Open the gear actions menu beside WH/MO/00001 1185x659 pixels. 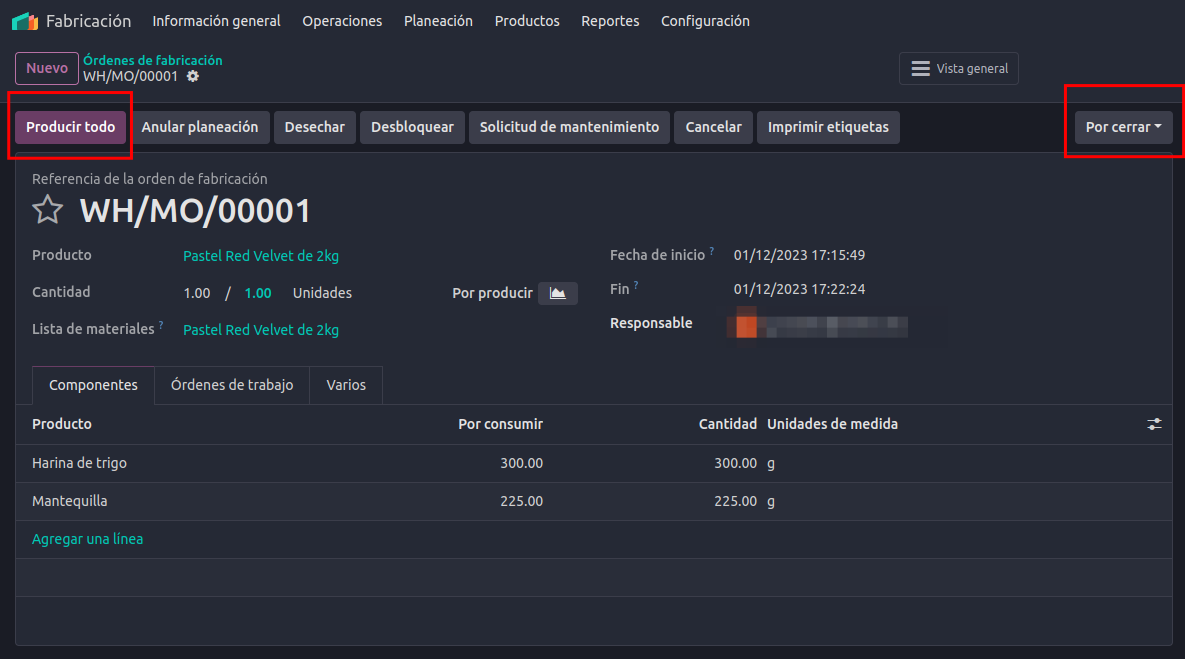193,76
